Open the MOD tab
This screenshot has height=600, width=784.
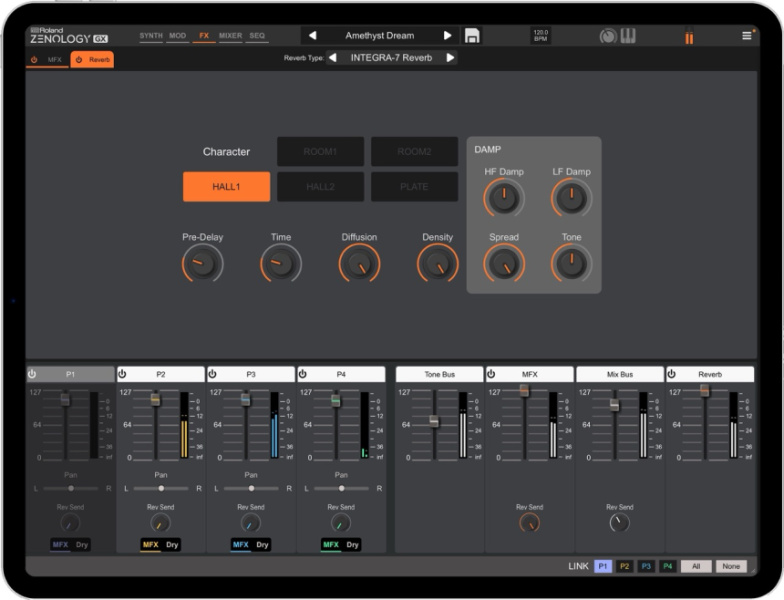pyautogui.click(x=178, y=36)
